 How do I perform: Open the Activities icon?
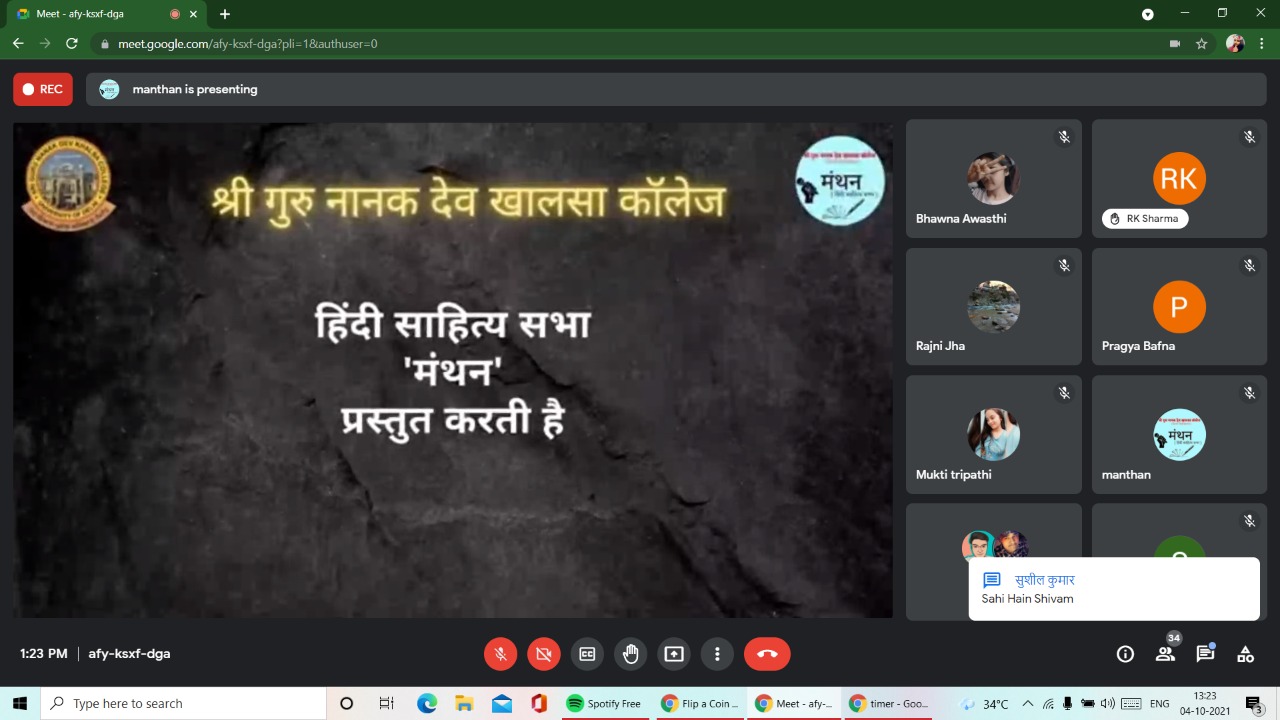[x=1245, y=654]
